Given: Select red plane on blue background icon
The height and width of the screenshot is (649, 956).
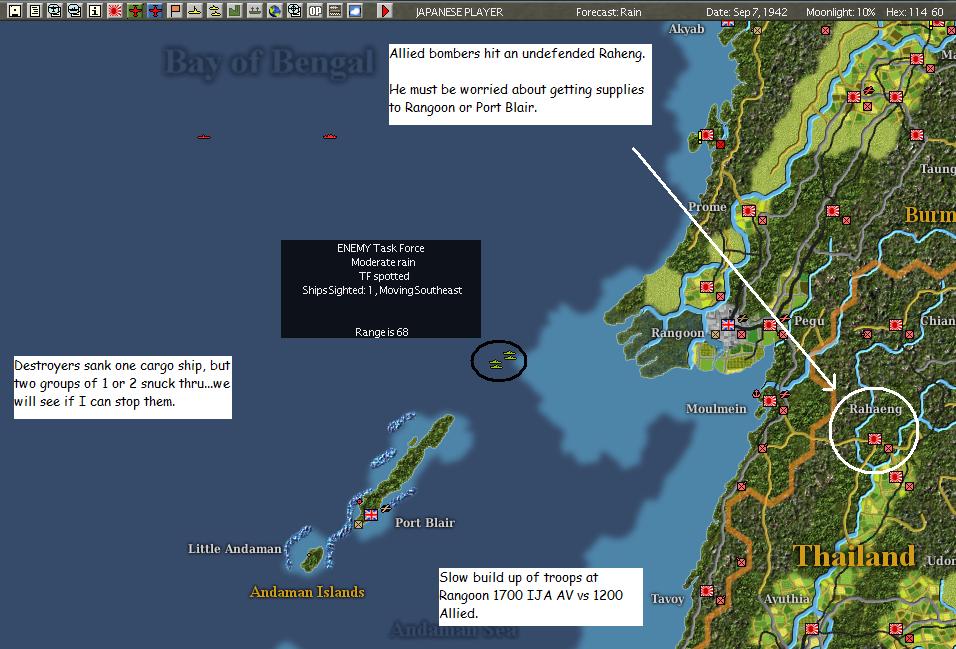Looking at the screenshot, I should click(x=155, y=10).
